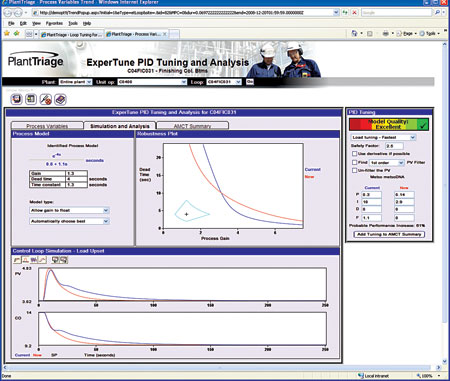The width and height of the screenshot is (450, 381).
Task: Open the Plant dropdown showing Entire plant
Action: [75, 82]
